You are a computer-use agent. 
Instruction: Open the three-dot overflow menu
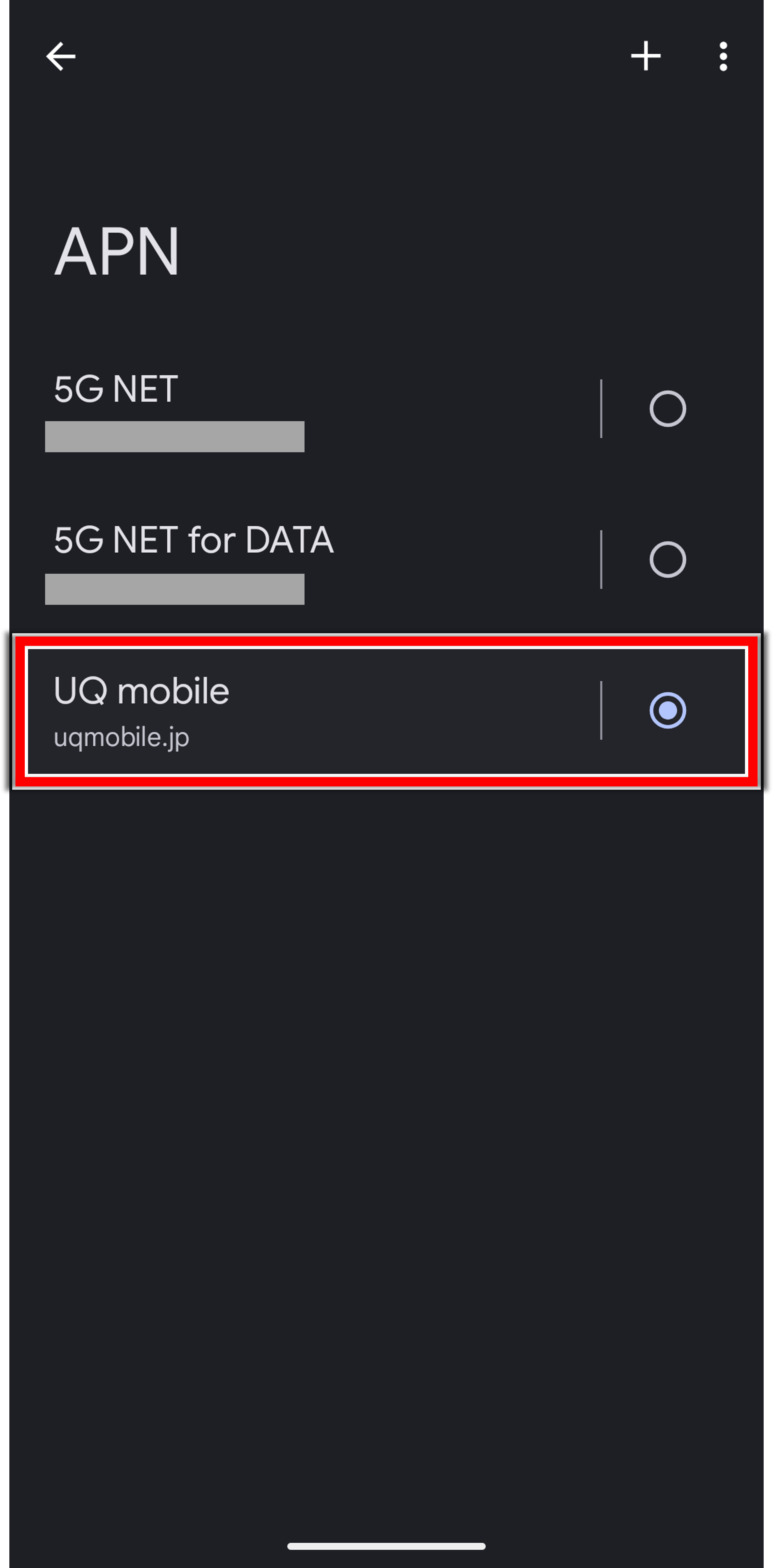(723, 57)
